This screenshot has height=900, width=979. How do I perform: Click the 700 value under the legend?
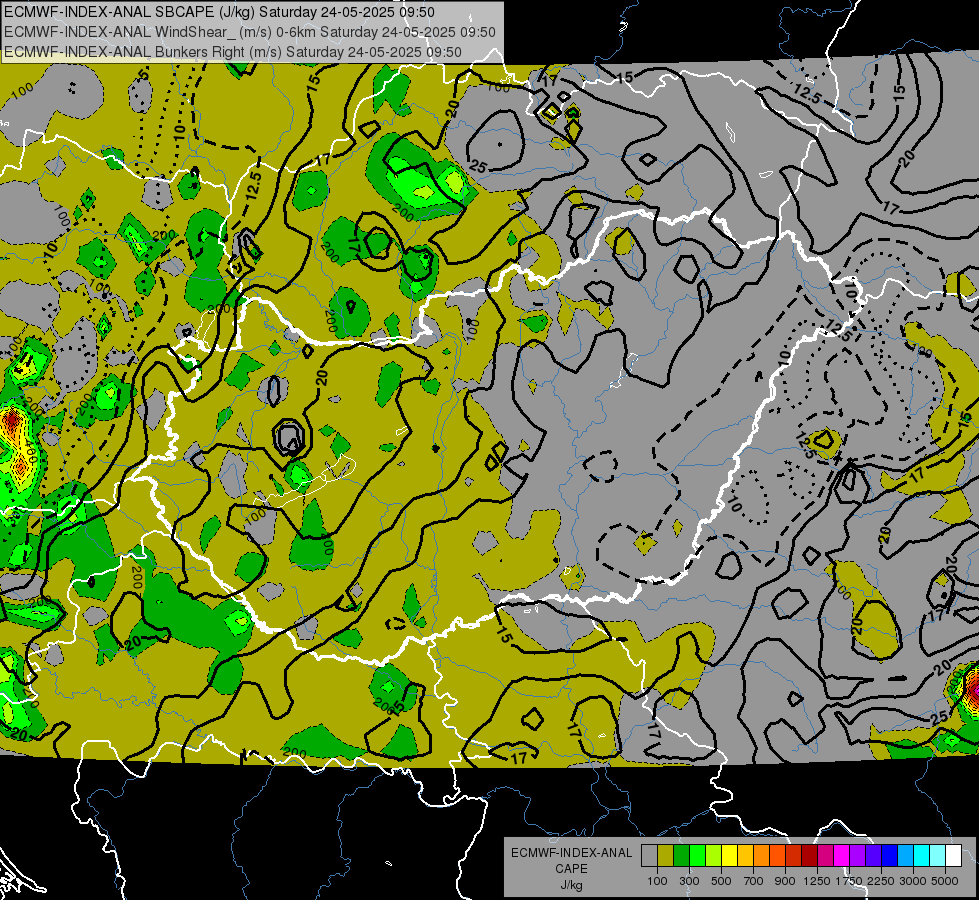pos(754,881)
